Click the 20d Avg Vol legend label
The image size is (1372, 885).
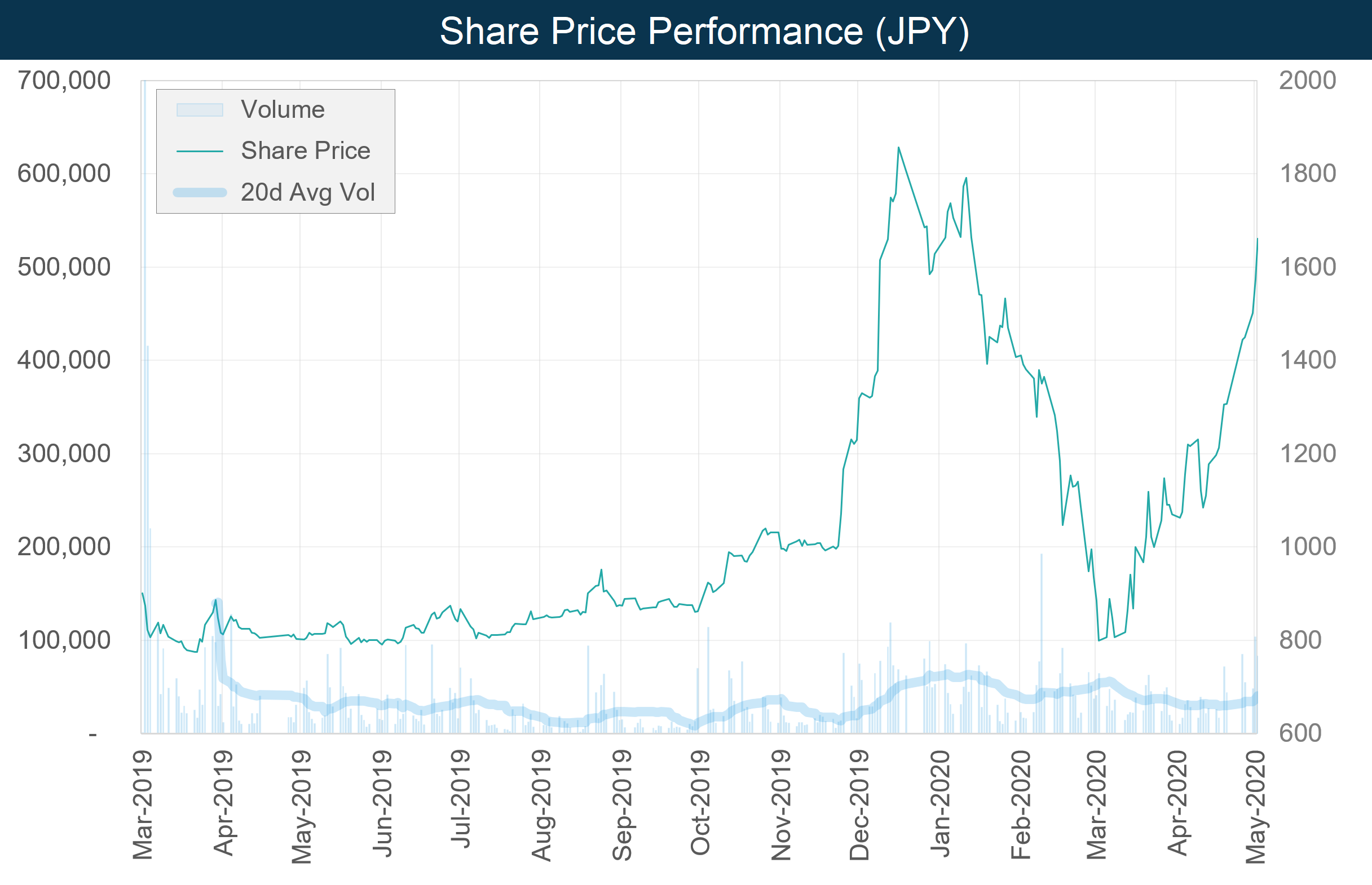(x=308, y=193)
